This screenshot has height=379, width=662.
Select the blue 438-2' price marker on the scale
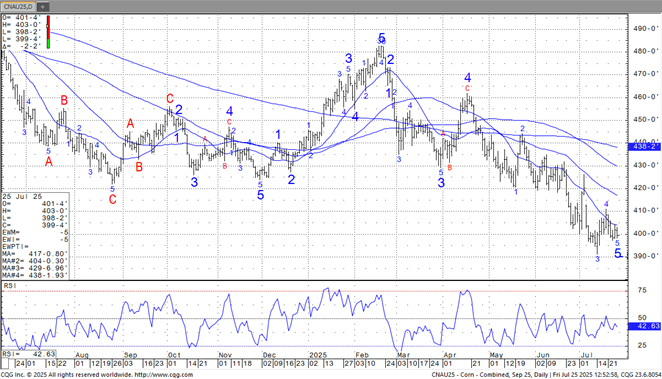click(644, 147)
